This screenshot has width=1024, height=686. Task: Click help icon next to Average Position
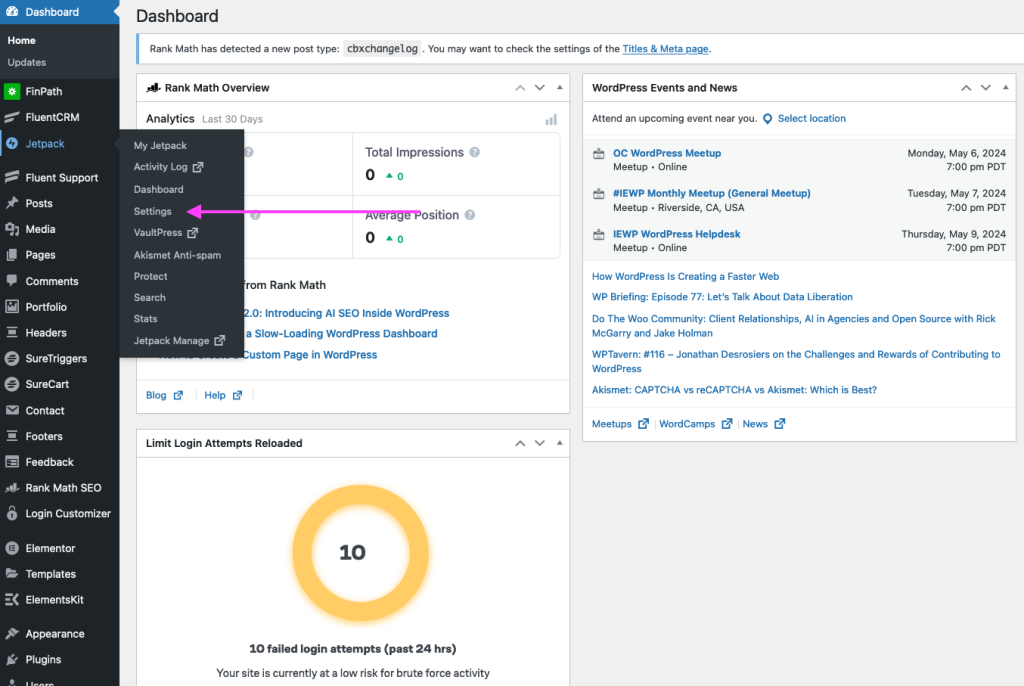(x=470, y=215)
